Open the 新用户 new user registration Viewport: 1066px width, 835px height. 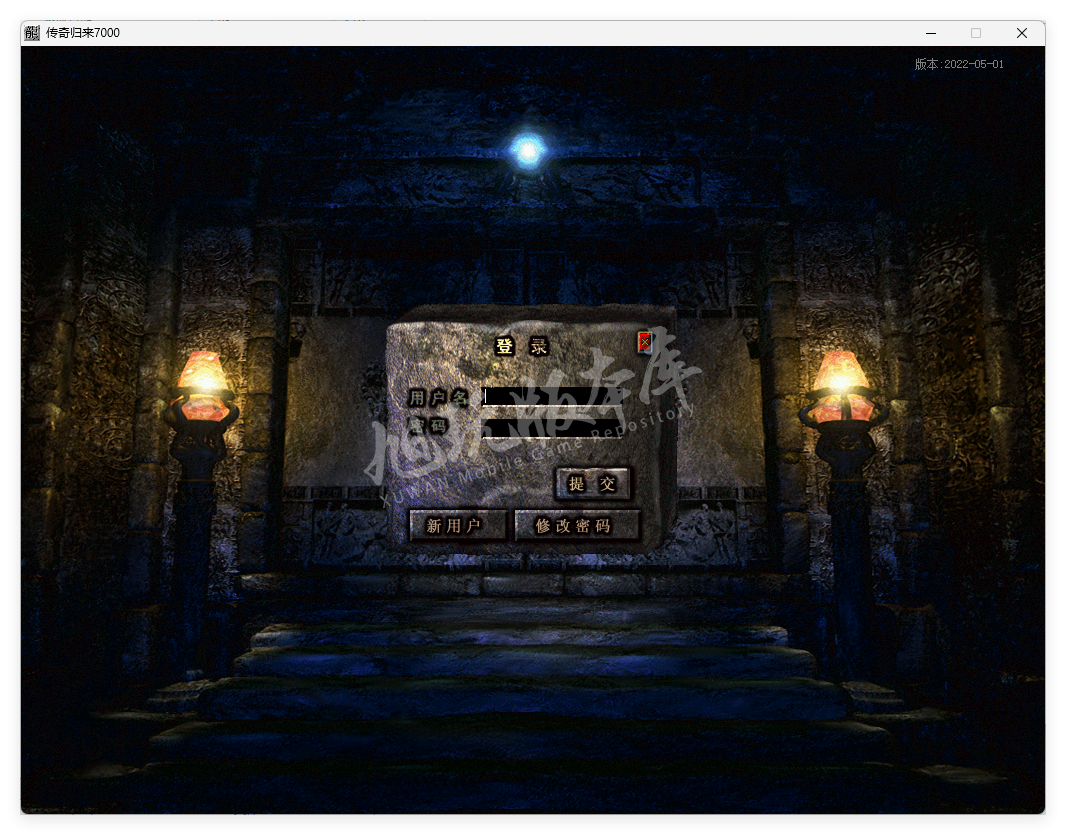click(x=456, y=526)
